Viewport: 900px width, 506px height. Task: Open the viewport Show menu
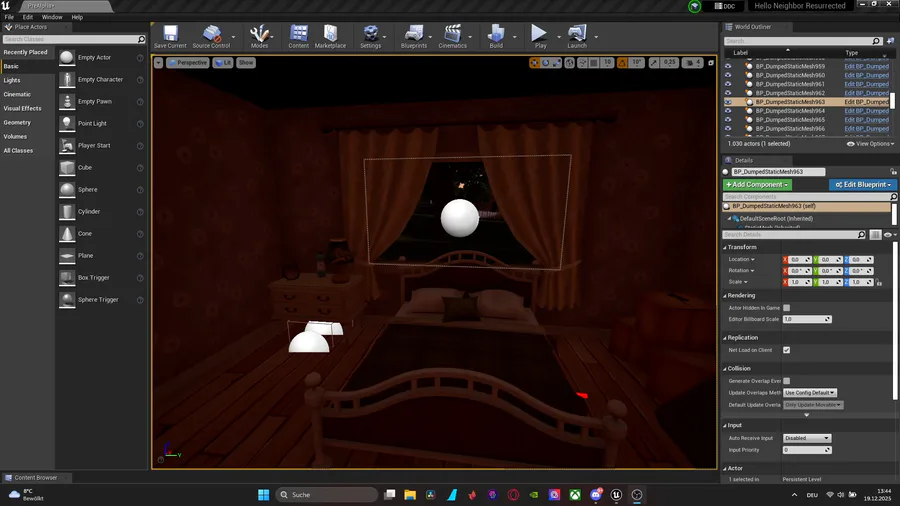point(246,63)
